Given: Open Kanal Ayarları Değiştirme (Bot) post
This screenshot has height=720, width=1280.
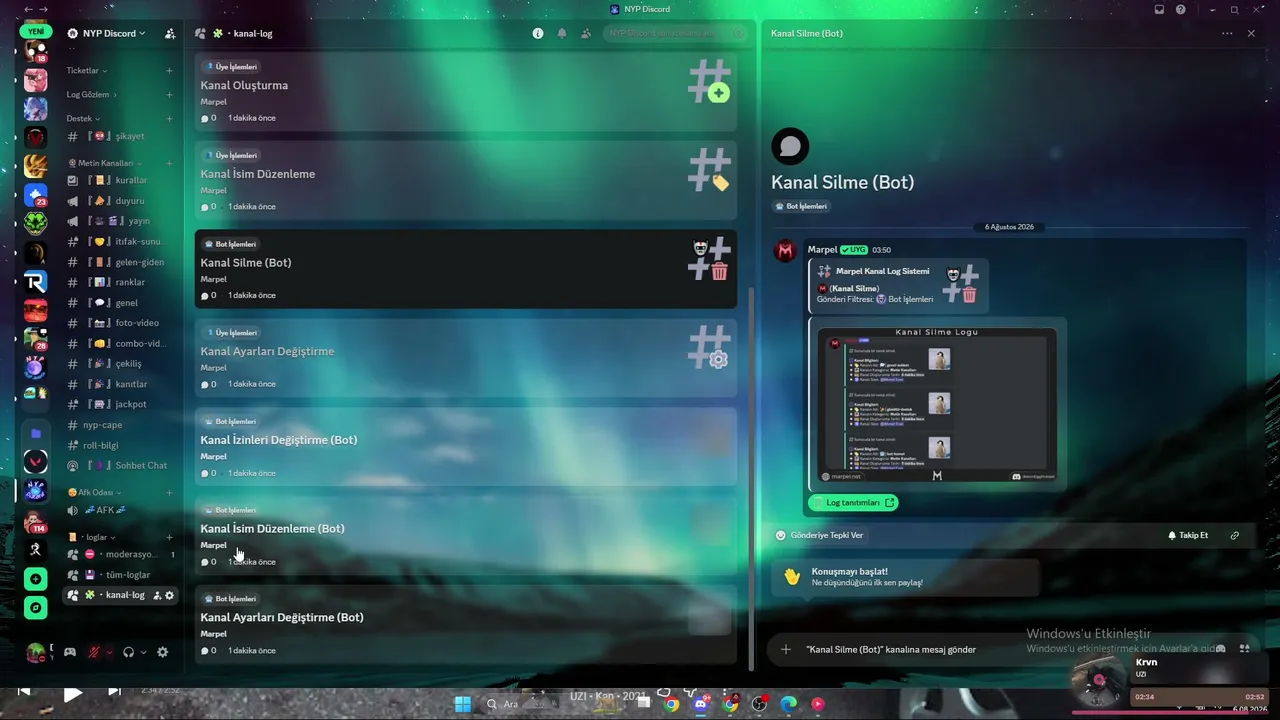Looking at the screenshot, I should (x=466, y=624).
